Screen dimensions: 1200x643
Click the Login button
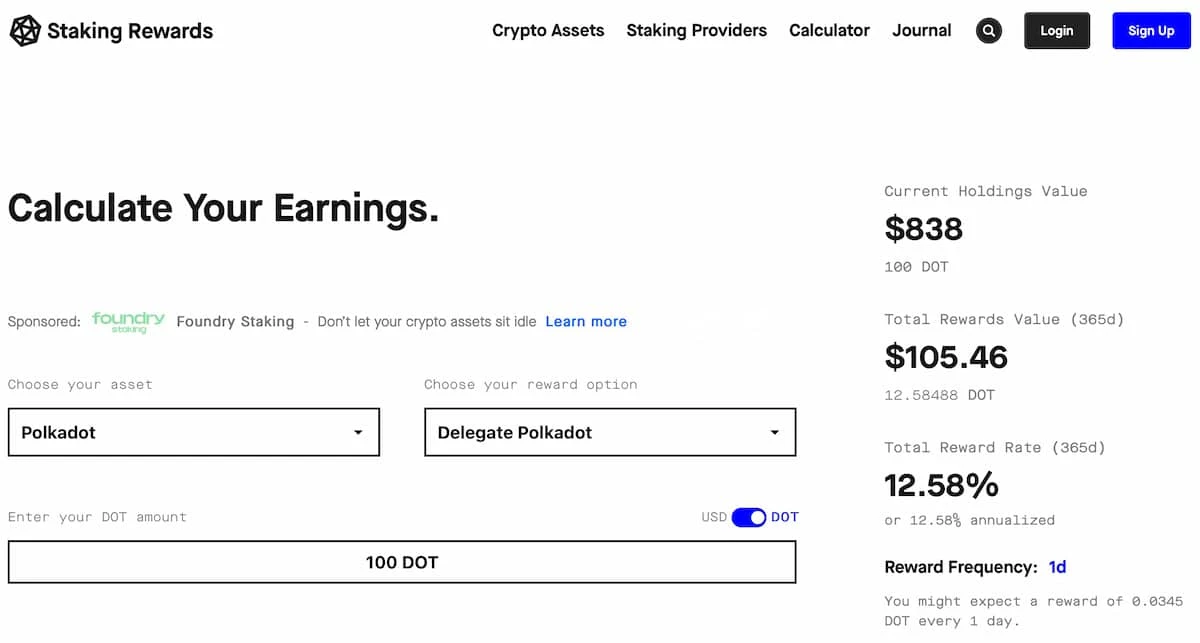point(1057,31)
